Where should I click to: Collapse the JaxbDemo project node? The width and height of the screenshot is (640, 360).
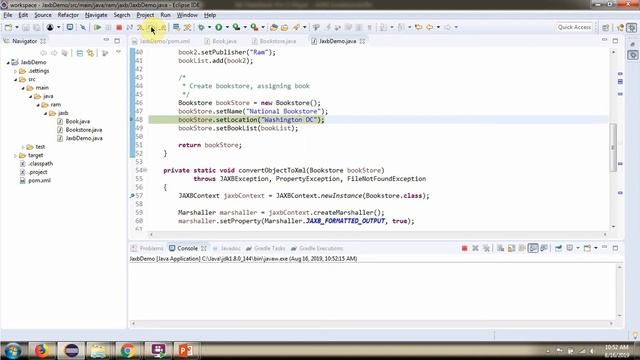8,62
